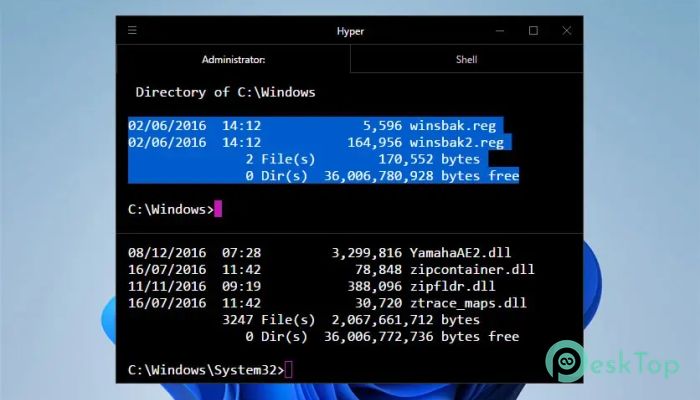Click the 388,096 file size value
This screenshot has height=400, width=700.
(x=375, y=286)
